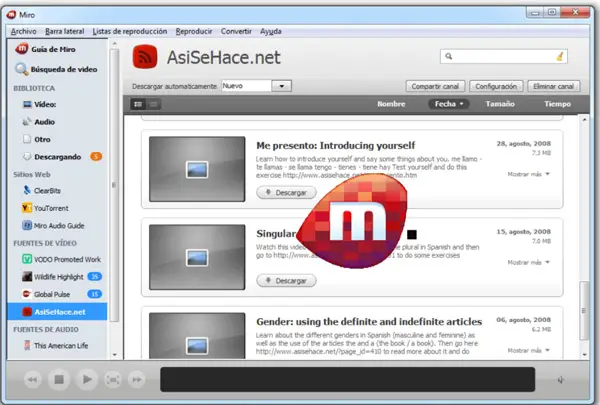Click item list scroll down arrow
Screen dimensions: 600x405
click(584, 354)
